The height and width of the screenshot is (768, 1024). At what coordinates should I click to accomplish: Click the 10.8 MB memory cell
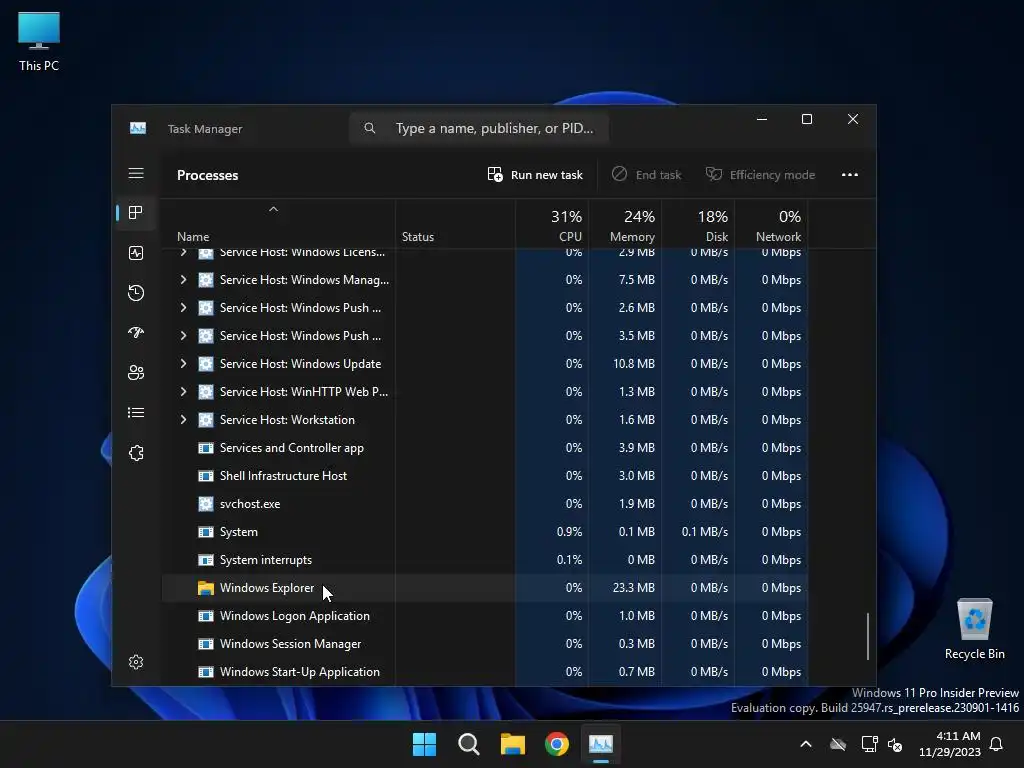point(625,364)
